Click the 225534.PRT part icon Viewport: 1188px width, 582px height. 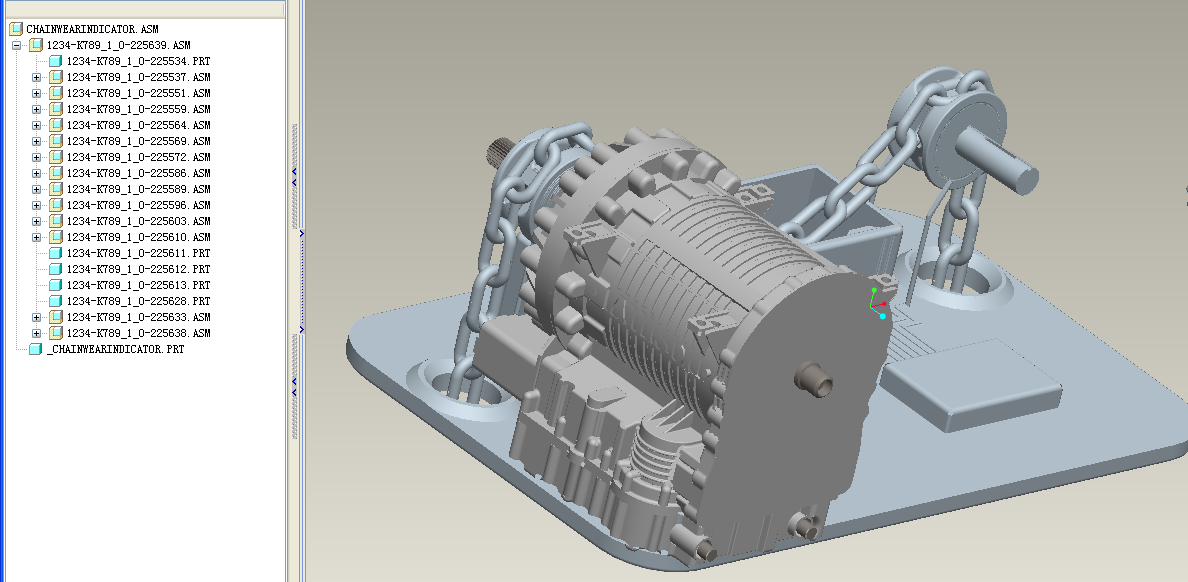pos(55,61)
